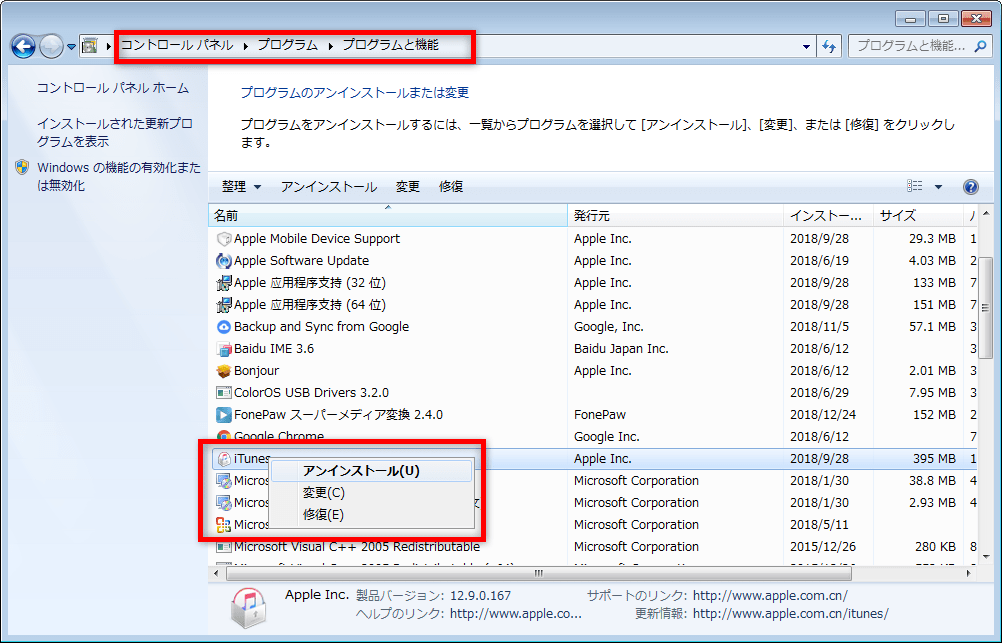Click Apple 应用程序支持 (32 位) icon
Image resolution: width=1002 pixels, height=643 pixels.
[224, 283]
